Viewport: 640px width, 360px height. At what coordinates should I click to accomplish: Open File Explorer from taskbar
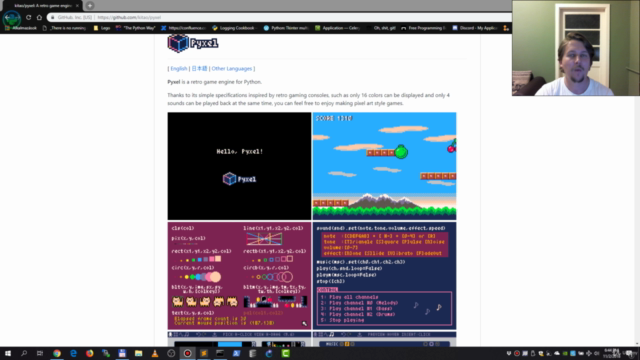(x=138, y=353)
